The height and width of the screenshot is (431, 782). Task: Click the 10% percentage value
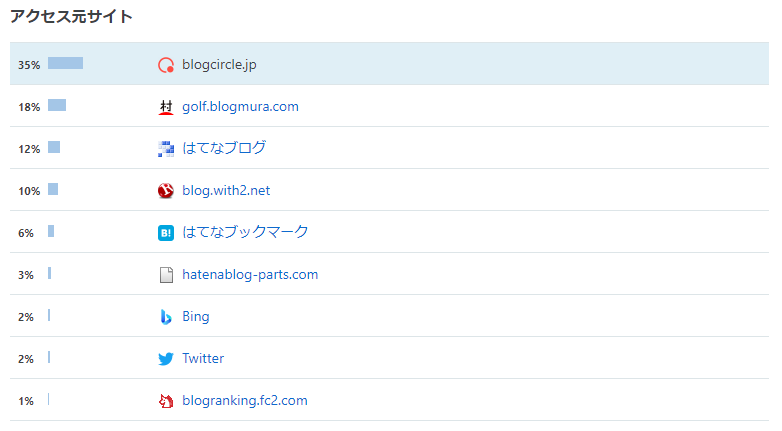coord(29,191)
